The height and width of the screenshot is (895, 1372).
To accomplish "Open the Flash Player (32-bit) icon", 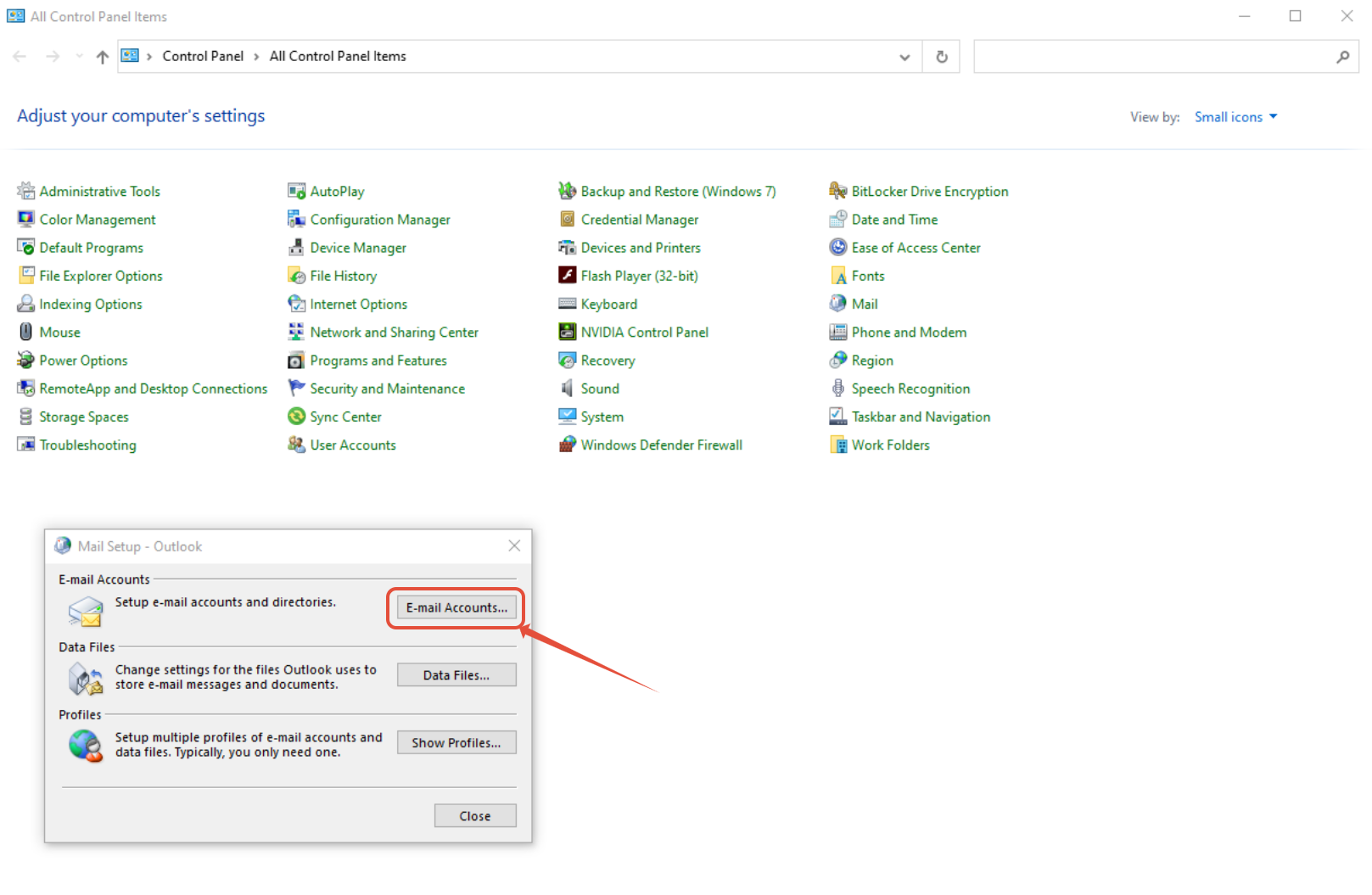I will [568, 276].
